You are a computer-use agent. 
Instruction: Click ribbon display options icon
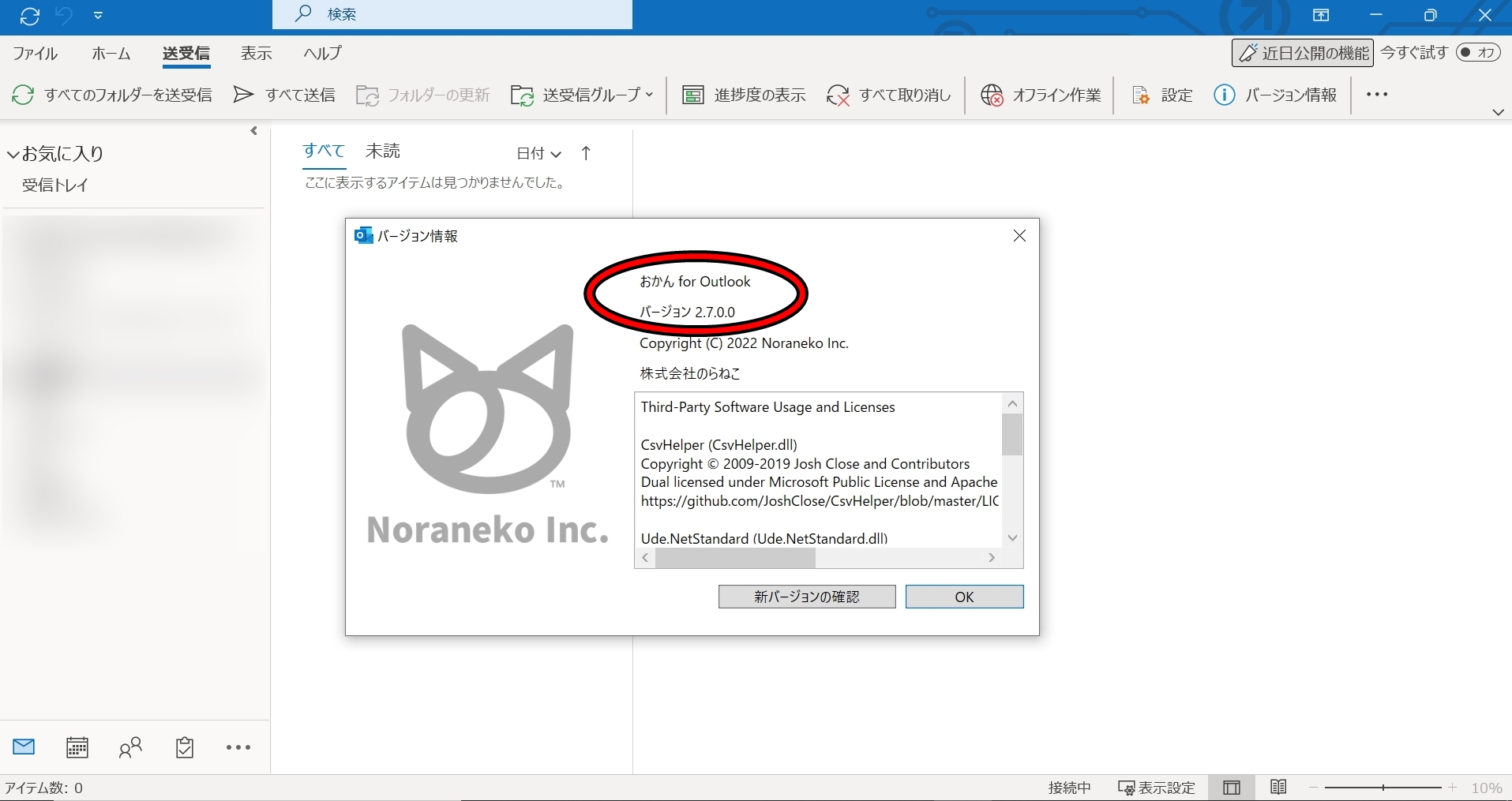(x=1321, y=15)
